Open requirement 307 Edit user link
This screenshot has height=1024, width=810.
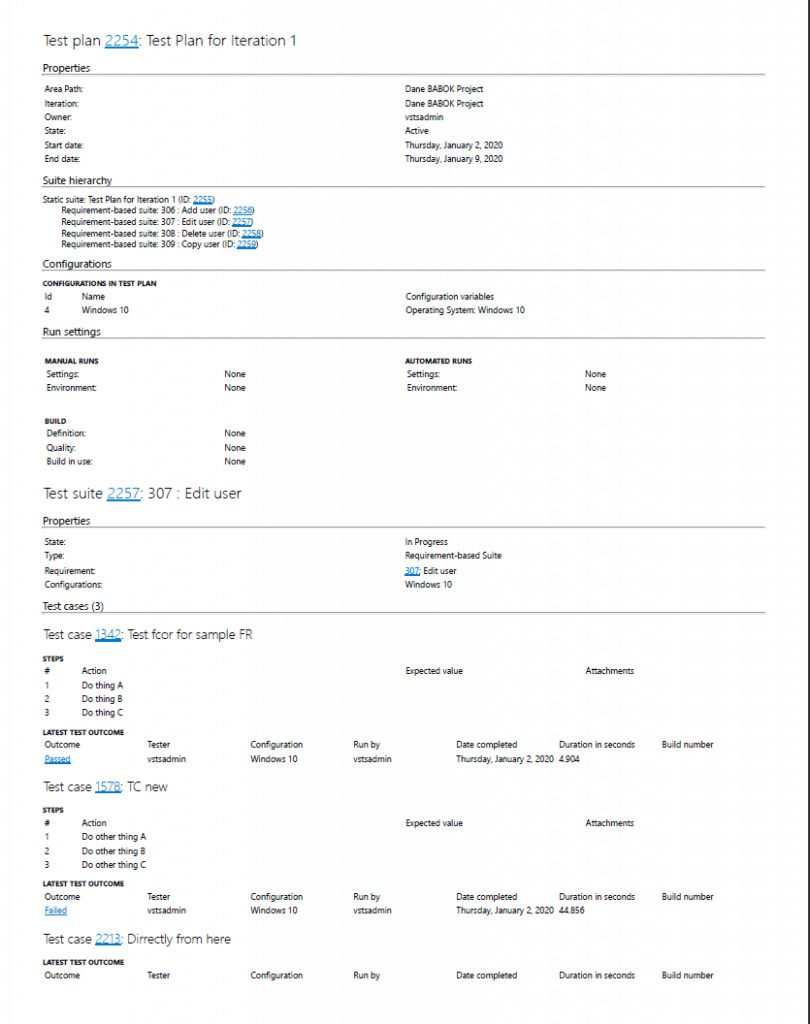(x=412, y=570)
